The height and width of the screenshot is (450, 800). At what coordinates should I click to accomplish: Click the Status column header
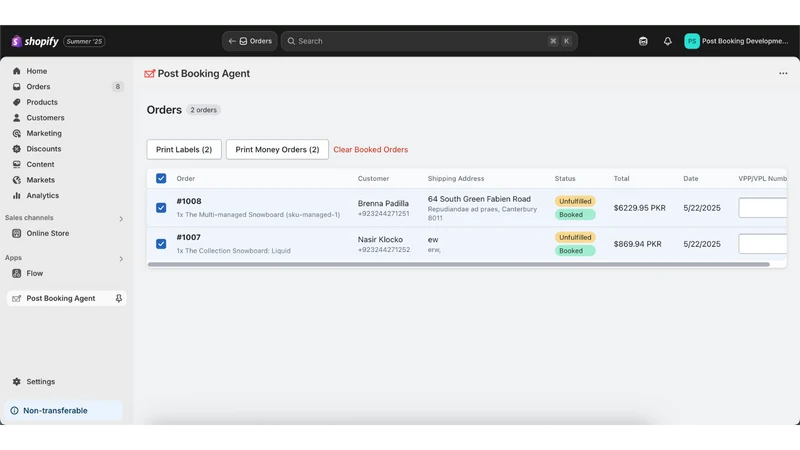point(565,179)
